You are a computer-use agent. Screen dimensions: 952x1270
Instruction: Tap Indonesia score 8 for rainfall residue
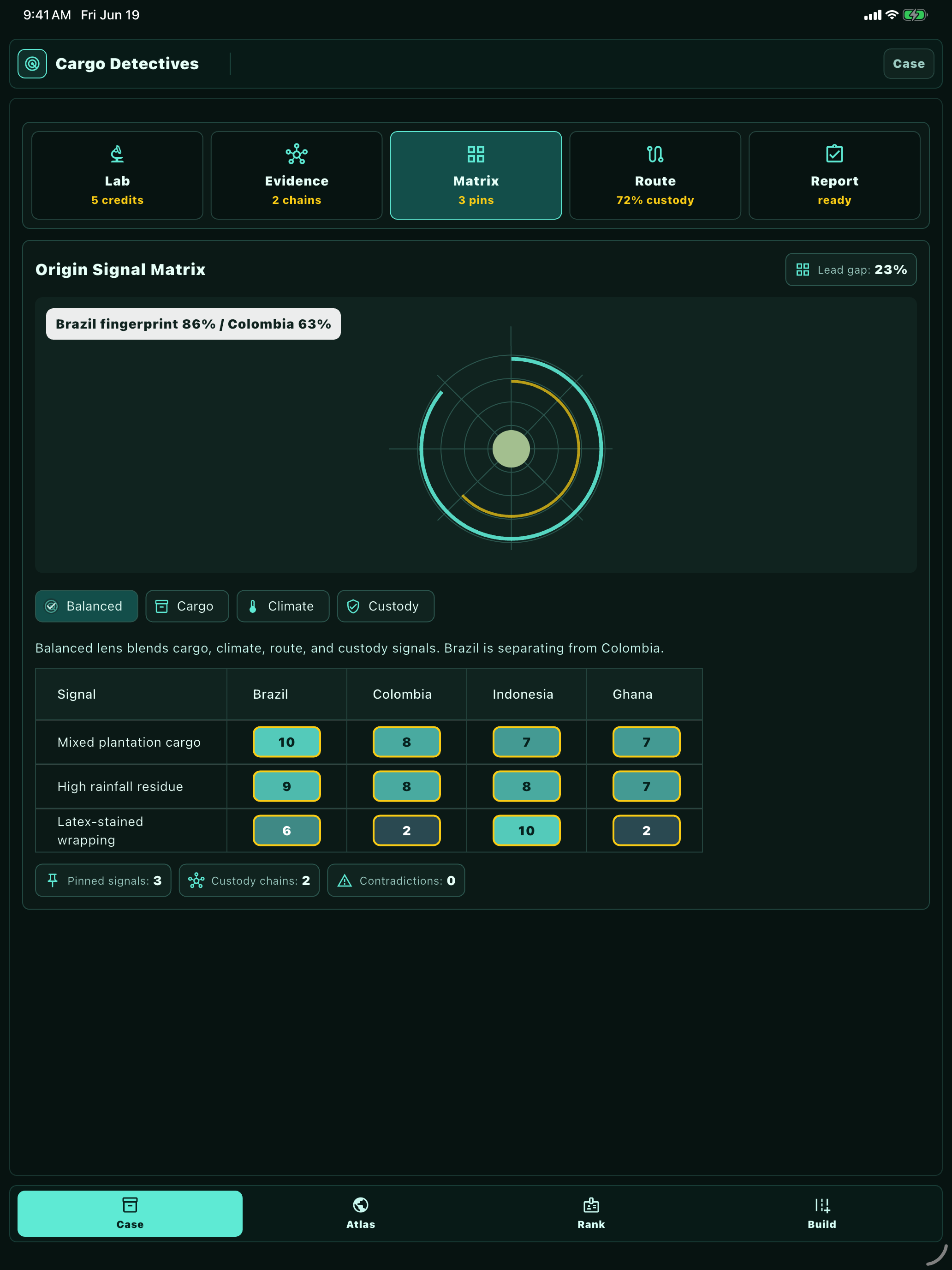pos(527,786)
